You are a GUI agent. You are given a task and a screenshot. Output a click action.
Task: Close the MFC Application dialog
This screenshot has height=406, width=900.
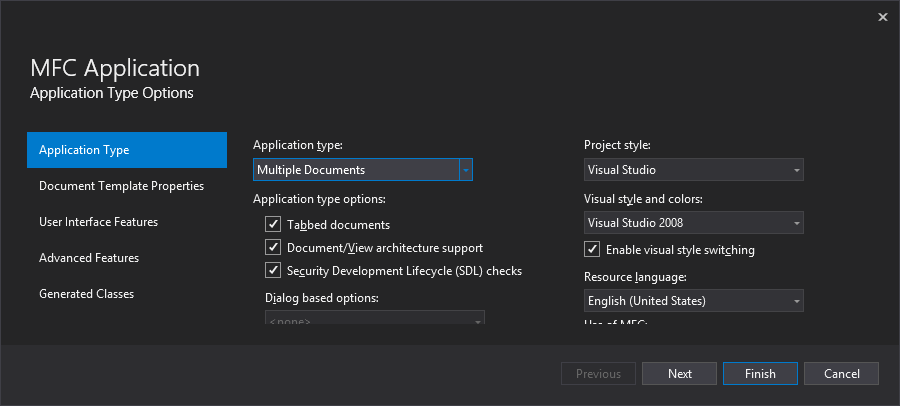coord(882,16)
